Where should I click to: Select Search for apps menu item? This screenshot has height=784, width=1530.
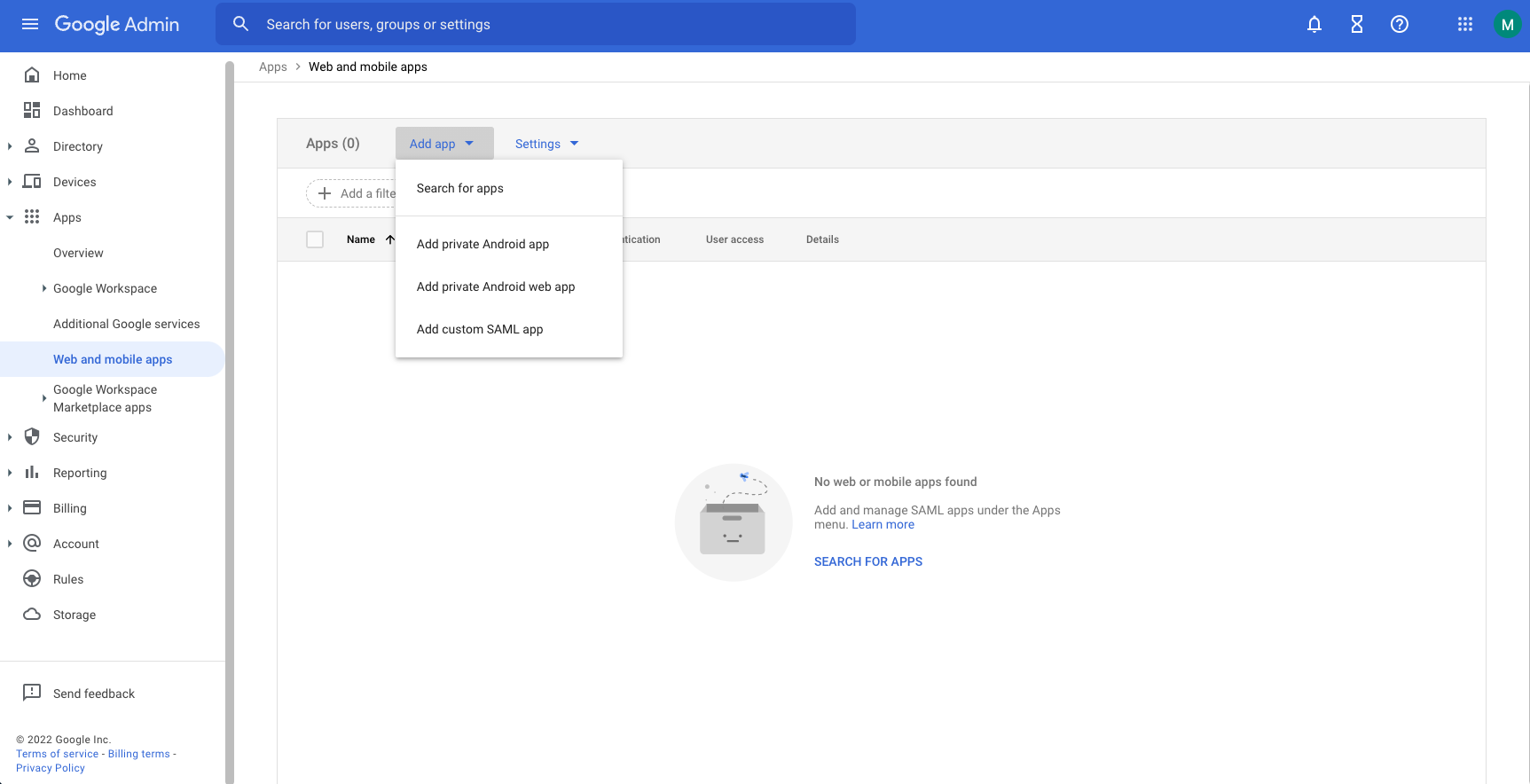459,188
